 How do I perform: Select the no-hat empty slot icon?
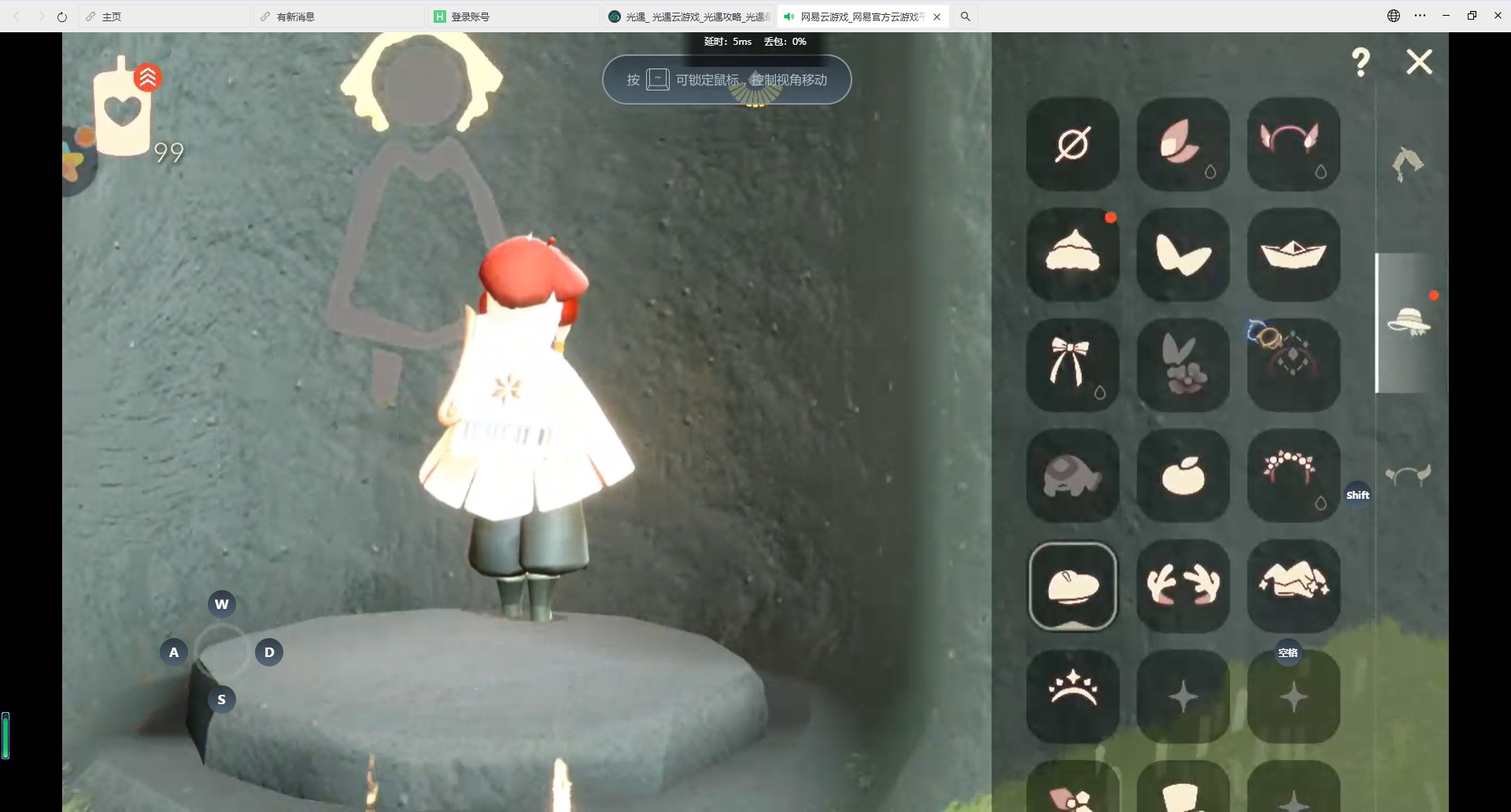(x=1072, y=144)
